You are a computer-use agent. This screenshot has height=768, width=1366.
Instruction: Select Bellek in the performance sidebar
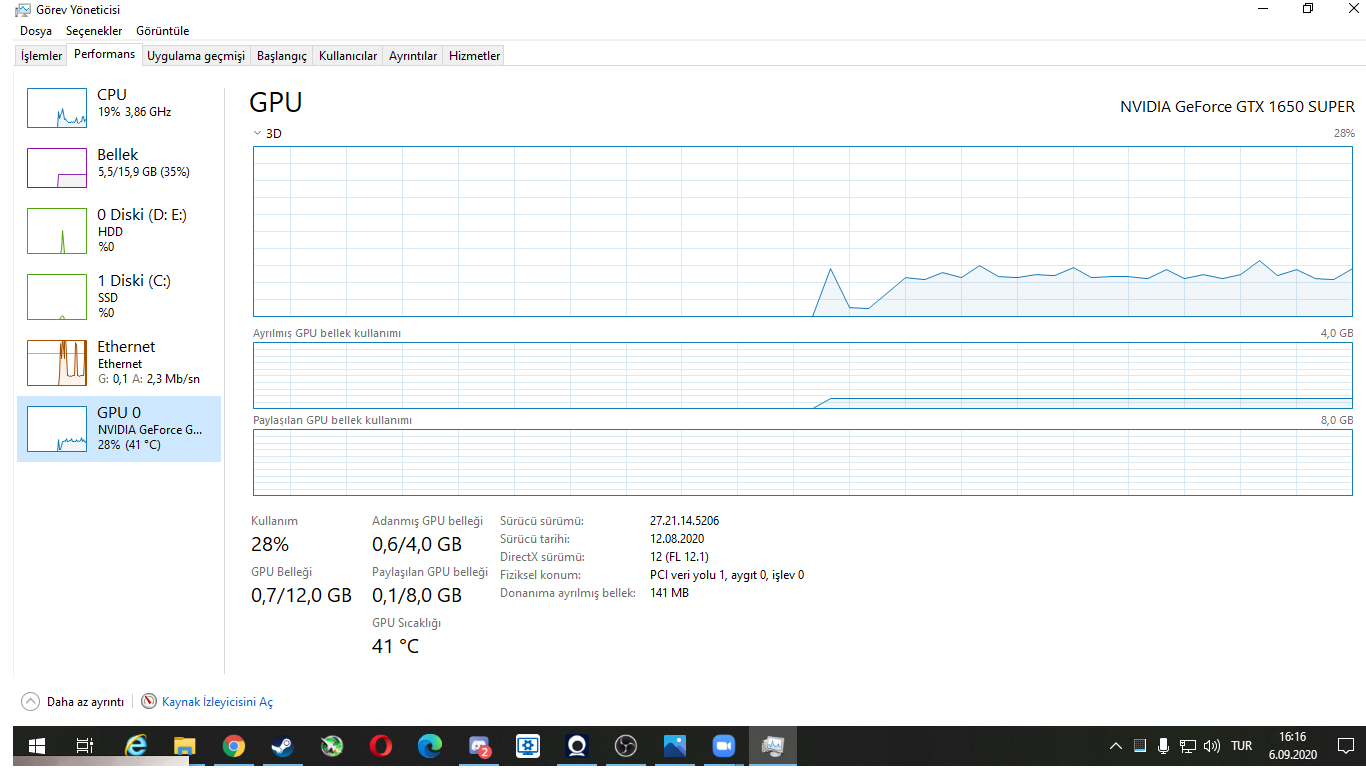tap(119, 167)
